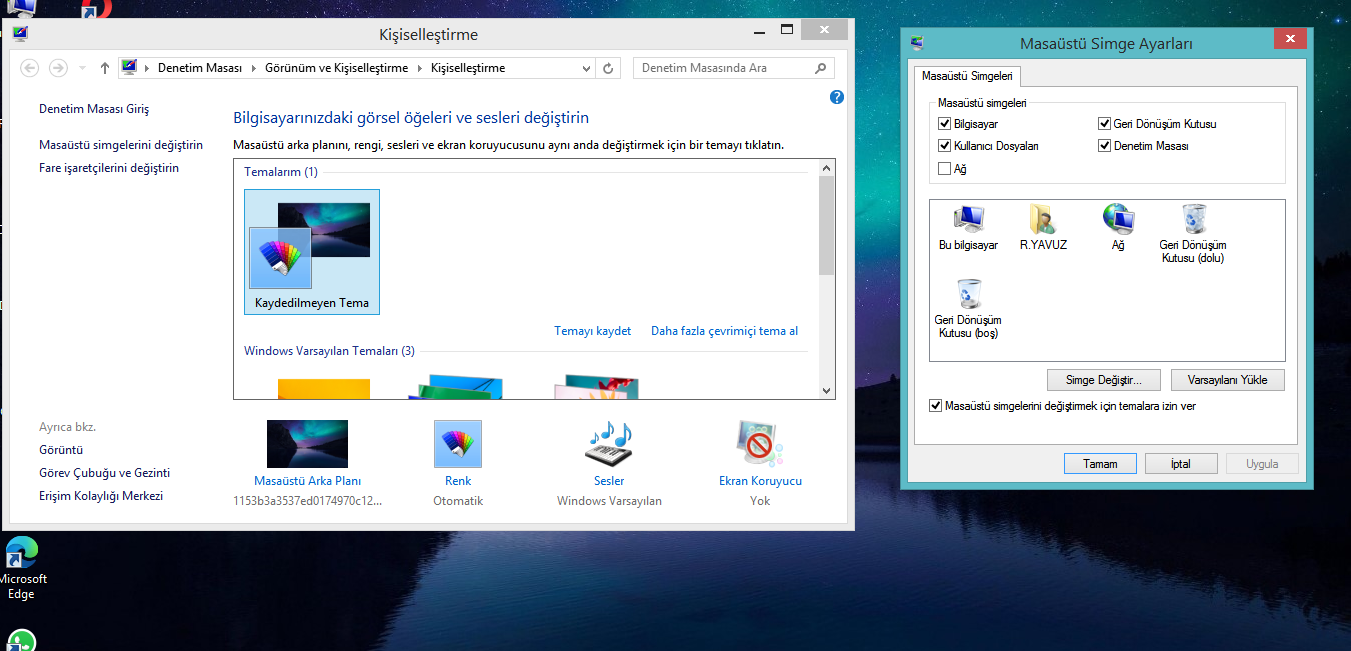Open Masaüstü simgelerini değiştirin link
This screenshot has width=1351, height=651.
pos(121,145)
